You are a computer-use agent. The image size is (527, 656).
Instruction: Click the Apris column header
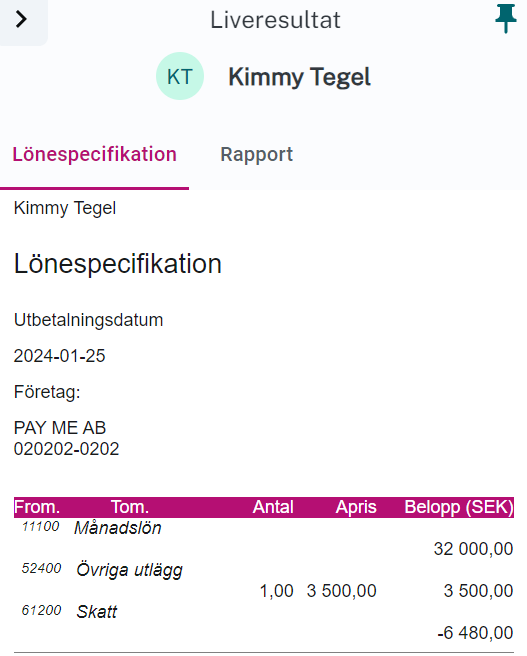[x=356, y=507]
